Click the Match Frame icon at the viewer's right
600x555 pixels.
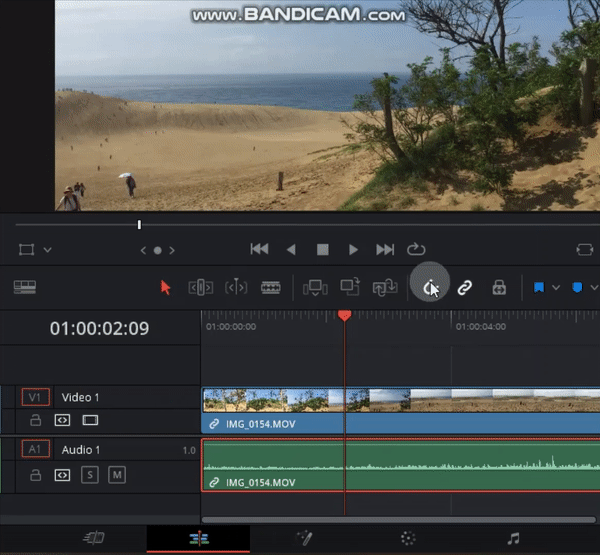tap(584, 250)
